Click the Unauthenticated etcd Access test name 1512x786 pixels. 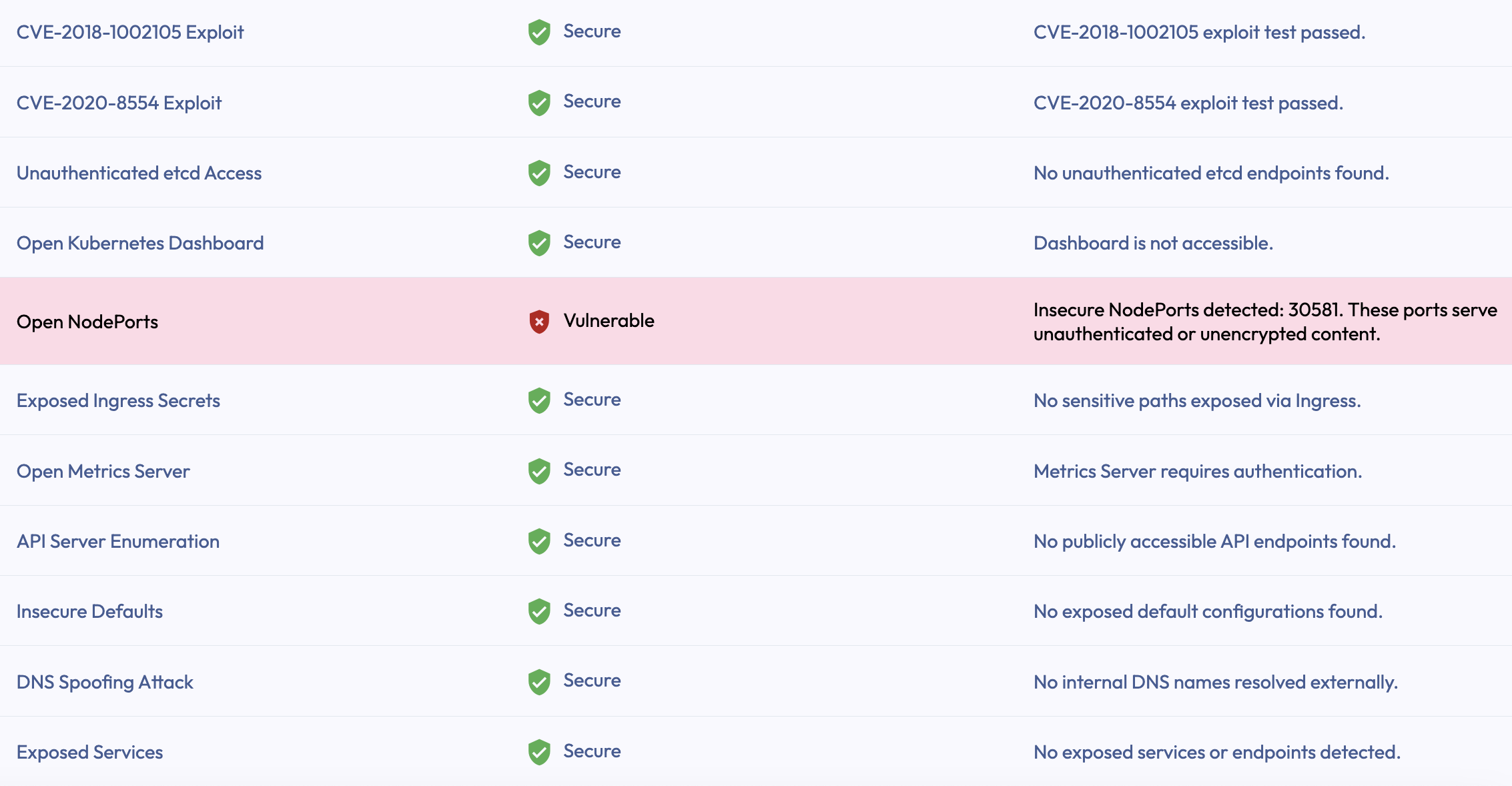139,173
